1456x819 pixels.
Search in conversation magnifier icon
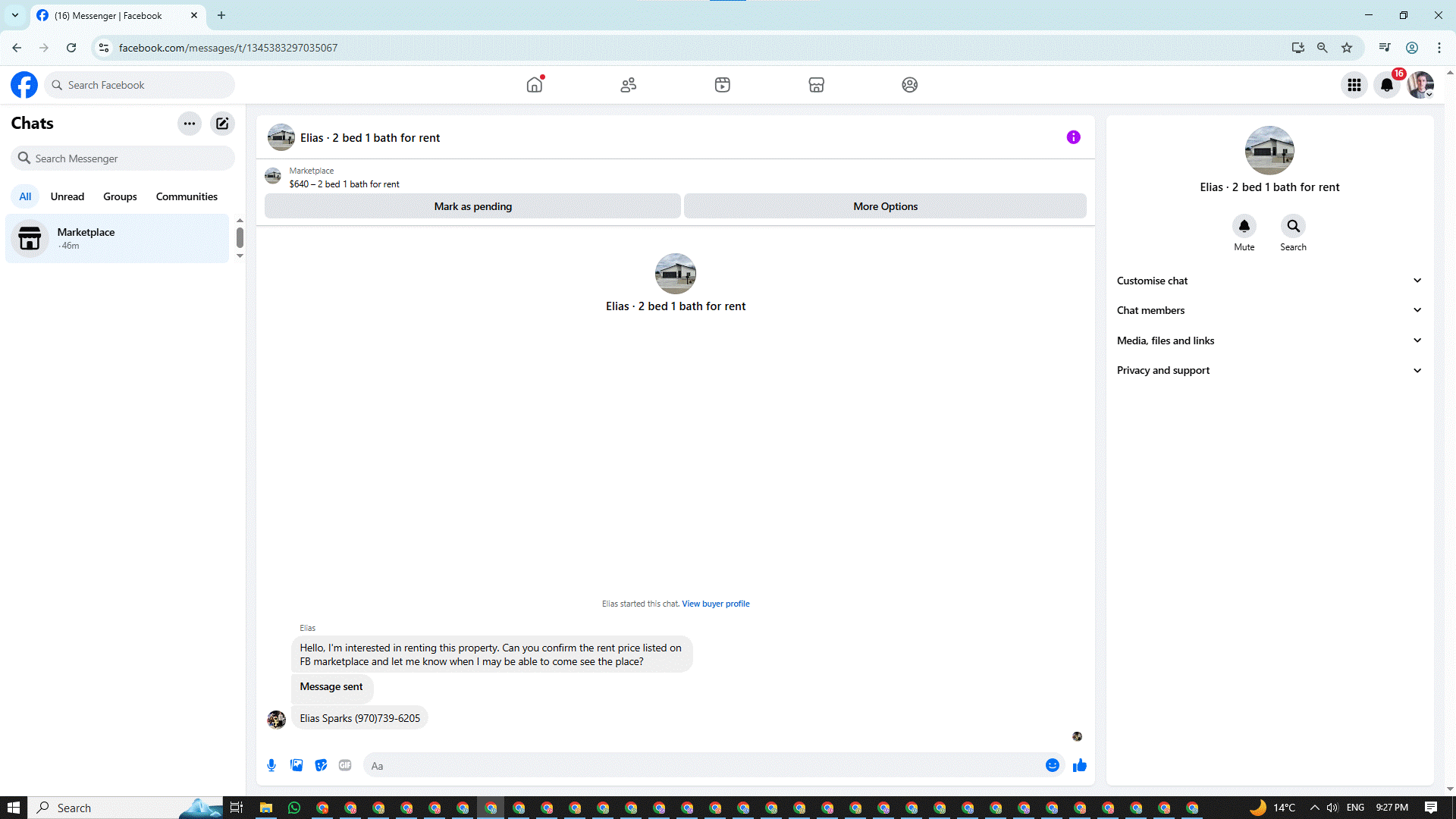(x=1294, y=226)
